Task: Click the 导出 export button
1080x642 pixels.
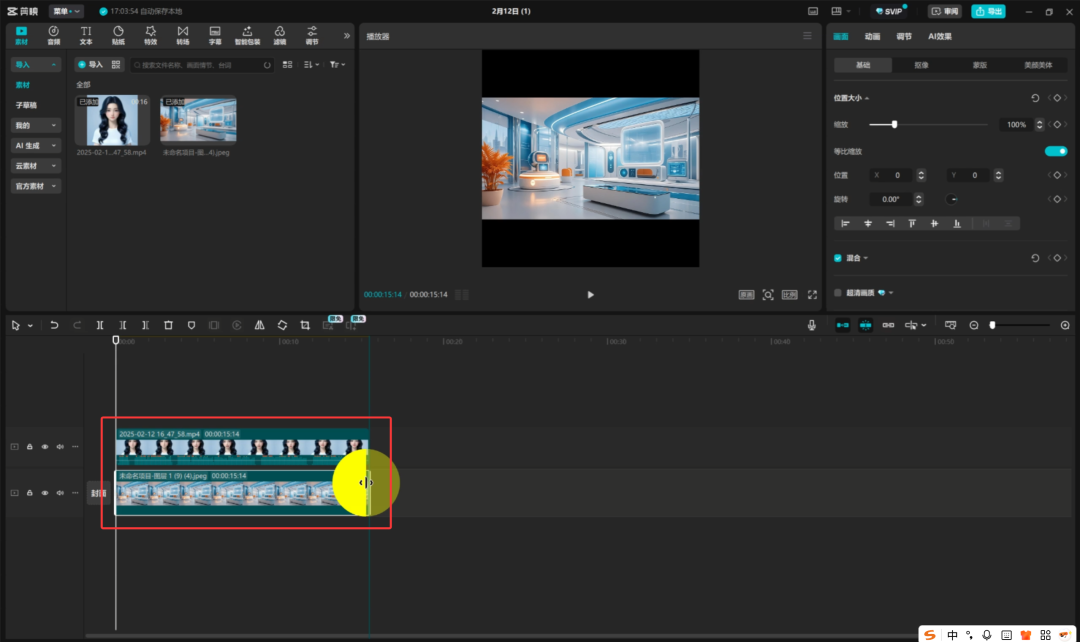Action: click(x=988, y=11)
